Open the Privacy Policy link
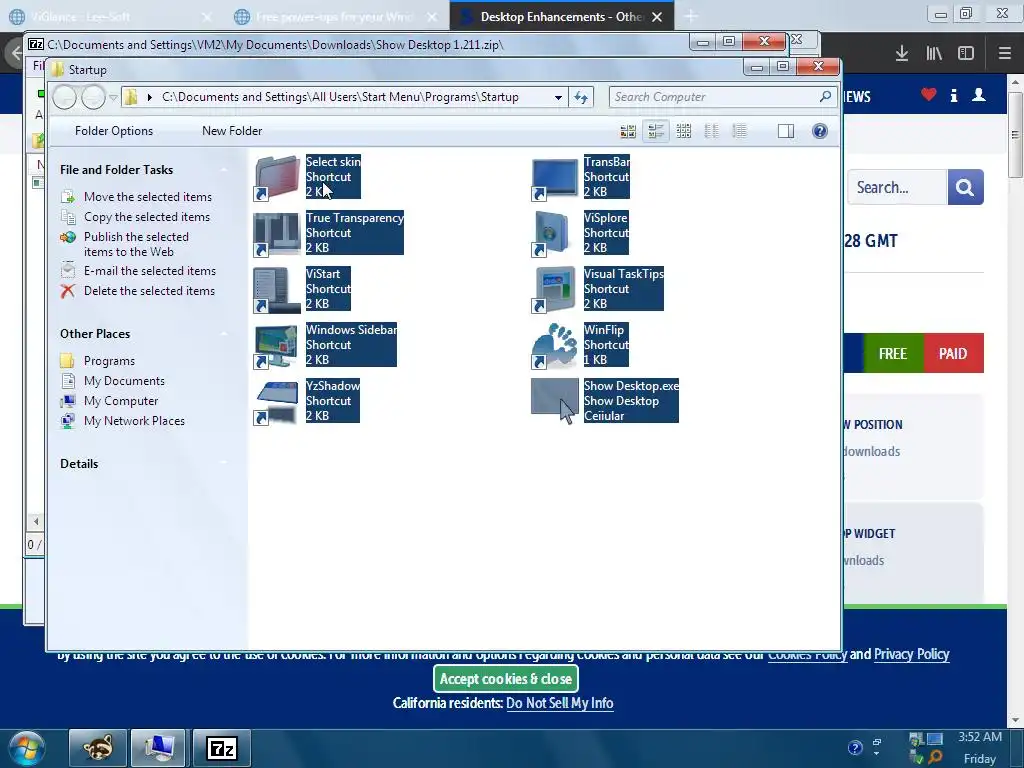Viewport: 1024px width, 768px height. click(911, 654)
